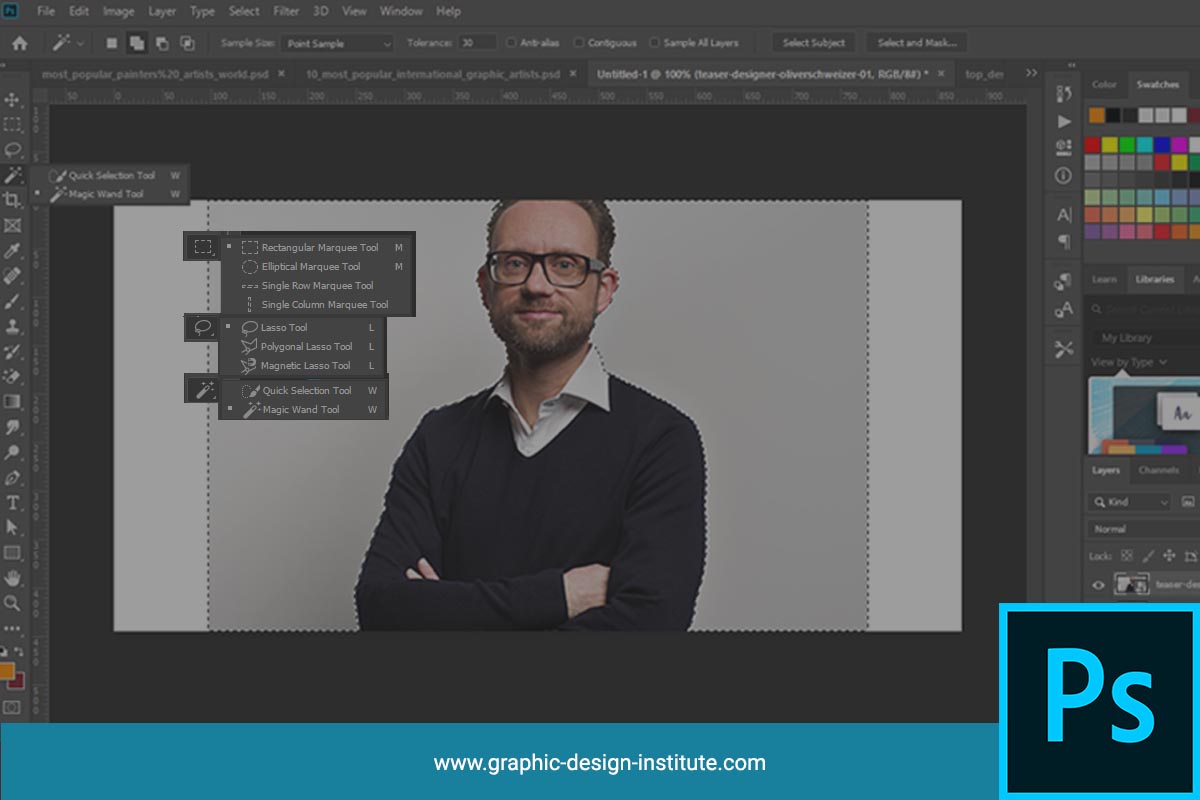Open the Filter menu
The height and width of the screenshot is (800, 1200).
286,11
